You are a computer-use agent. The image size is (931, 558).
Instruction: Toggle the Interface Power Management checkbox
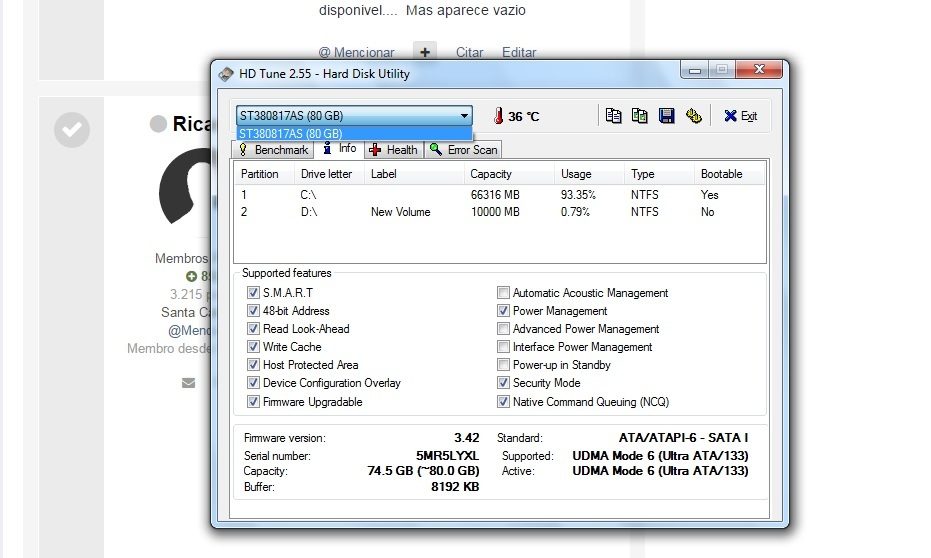(x=503, y=347)
